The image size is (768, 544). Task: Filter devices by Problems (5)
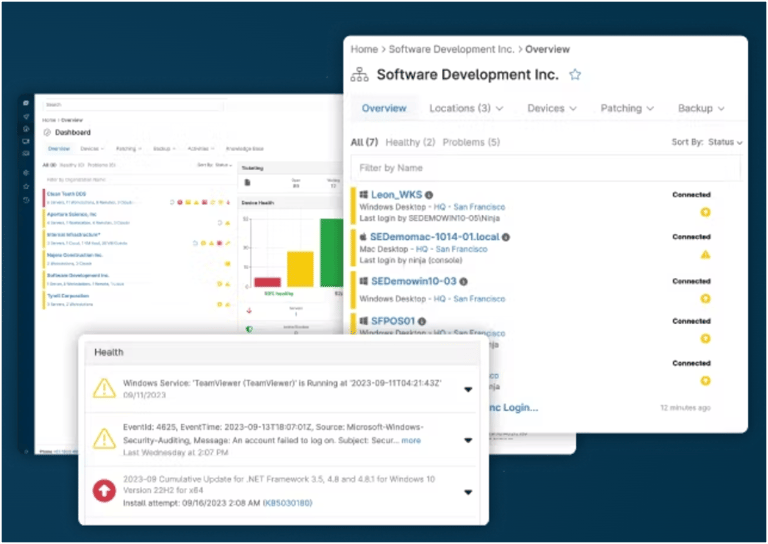click(471, 143)
